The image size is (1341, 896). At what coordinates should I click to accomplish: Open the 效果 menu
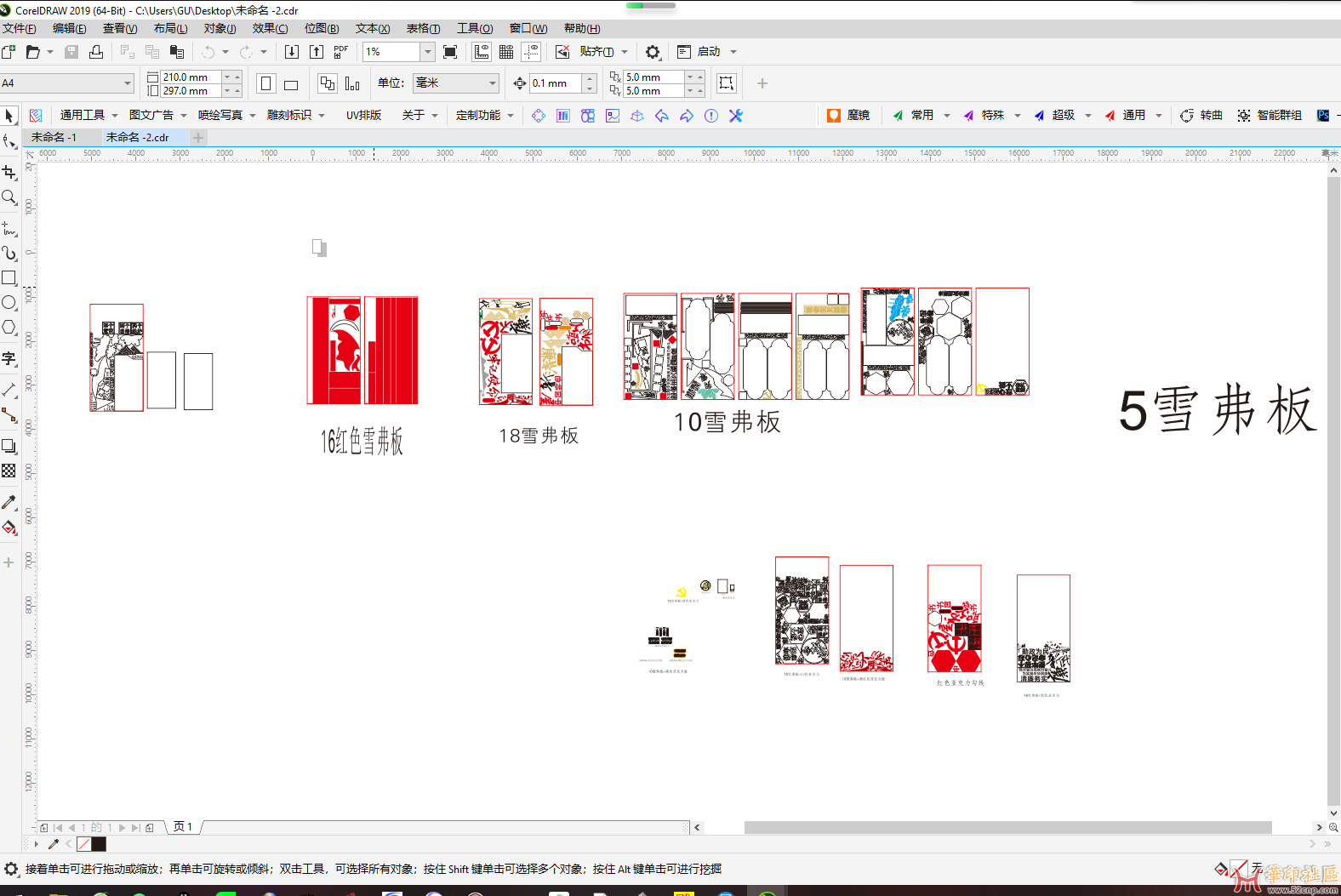pos(270,28)
